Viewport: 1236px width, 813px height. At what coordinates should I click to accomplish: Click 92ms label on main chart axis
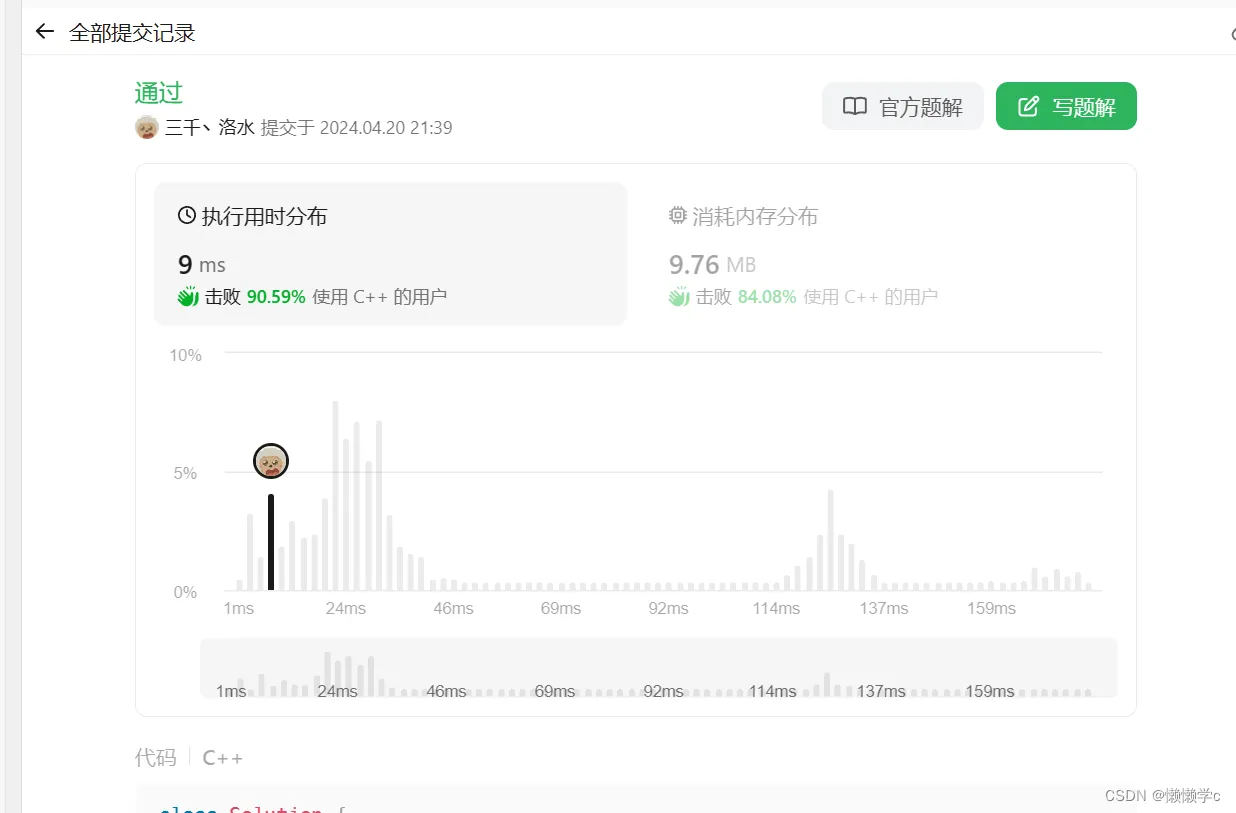coord(668,608)
